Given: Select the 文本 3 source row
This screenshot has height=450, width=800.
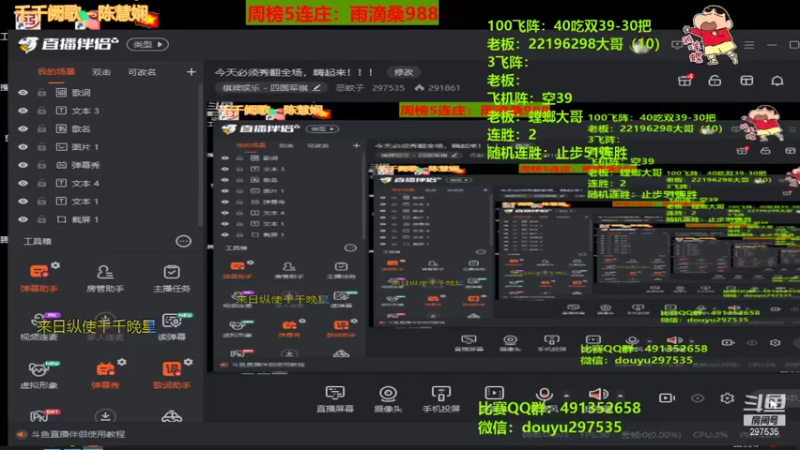Looking at the screenshot, I should 105,111.
